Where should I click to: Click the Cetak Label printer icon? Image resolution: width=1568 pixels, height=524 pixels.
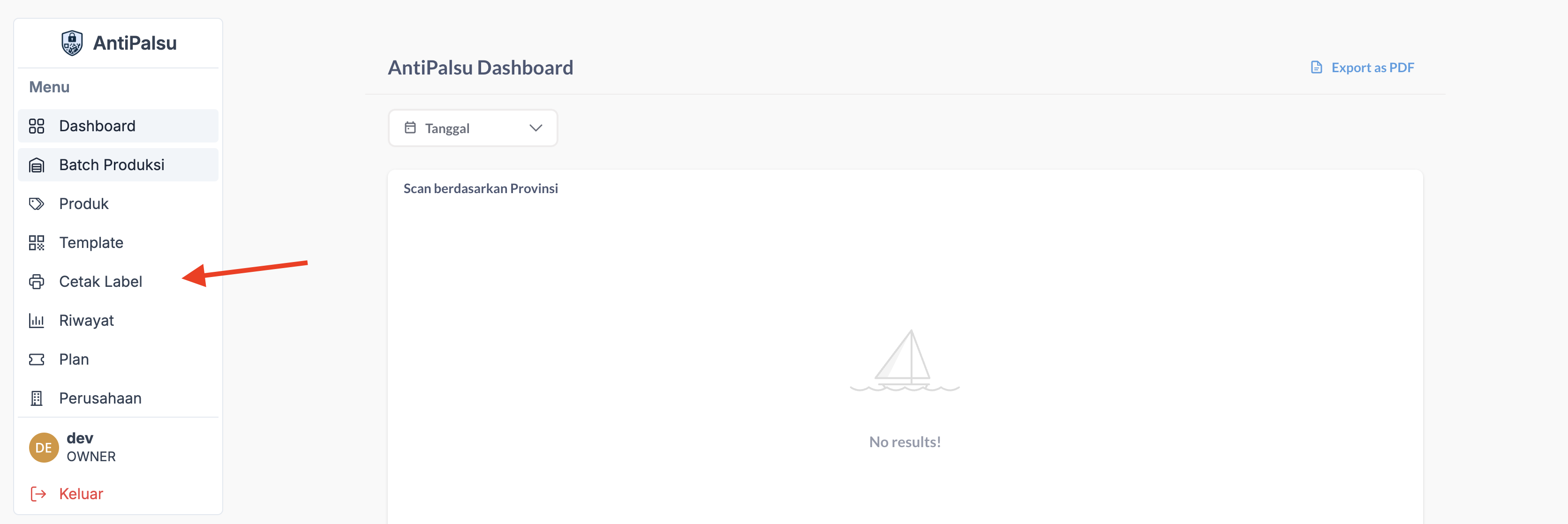click(x=37, y=282)
